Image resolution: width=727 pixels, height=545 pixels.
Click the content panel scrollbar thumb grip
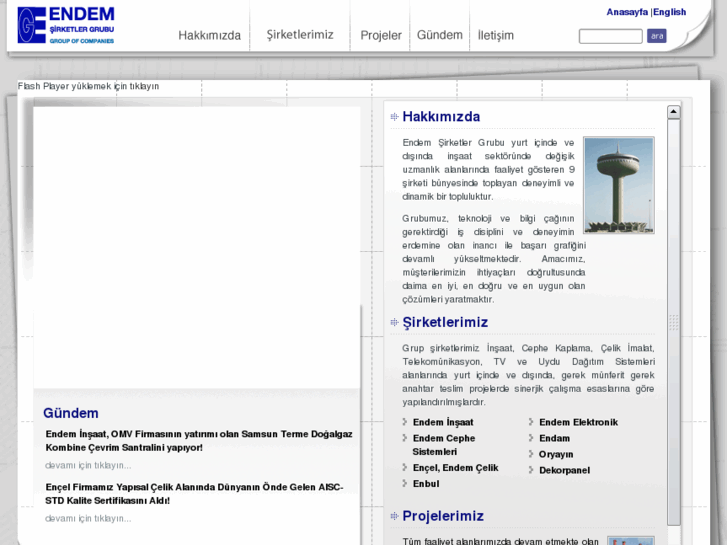point(674,322)
